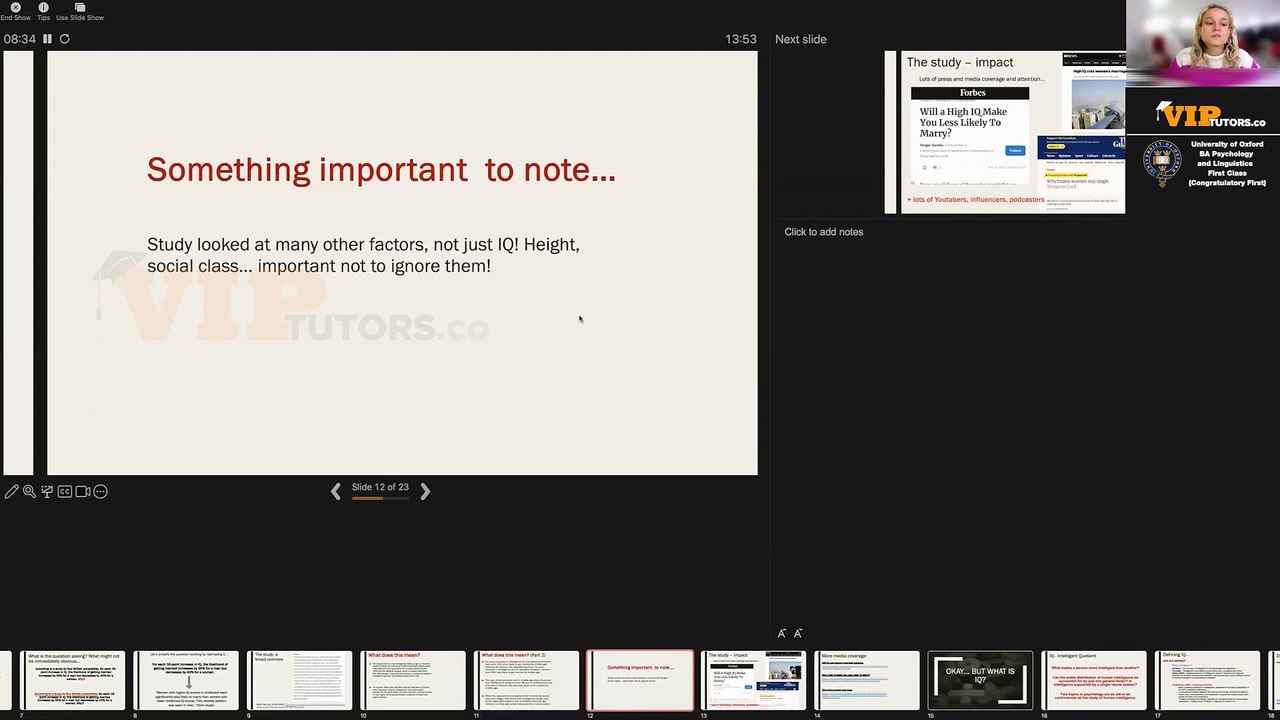Open slide 7 thumbnail in filmstrip
Viewport: 1280px width, 720px height.
[73, 680]
